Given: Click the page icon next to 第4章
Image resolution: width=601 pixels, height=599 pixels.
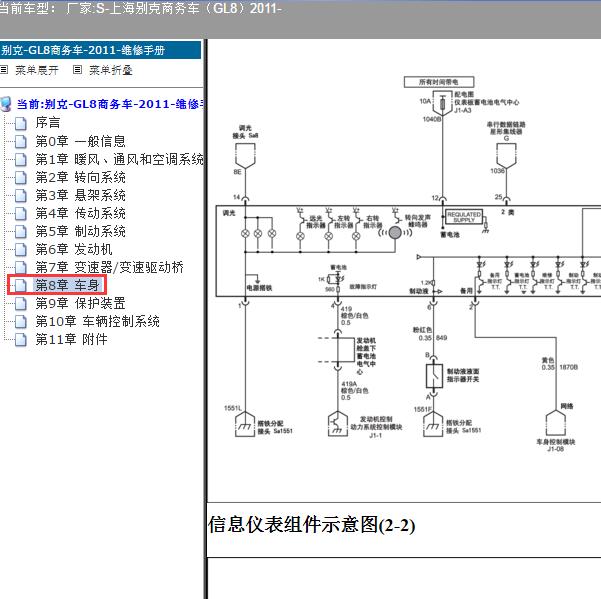Looking at the screenshot, I should tap(21, 213).
